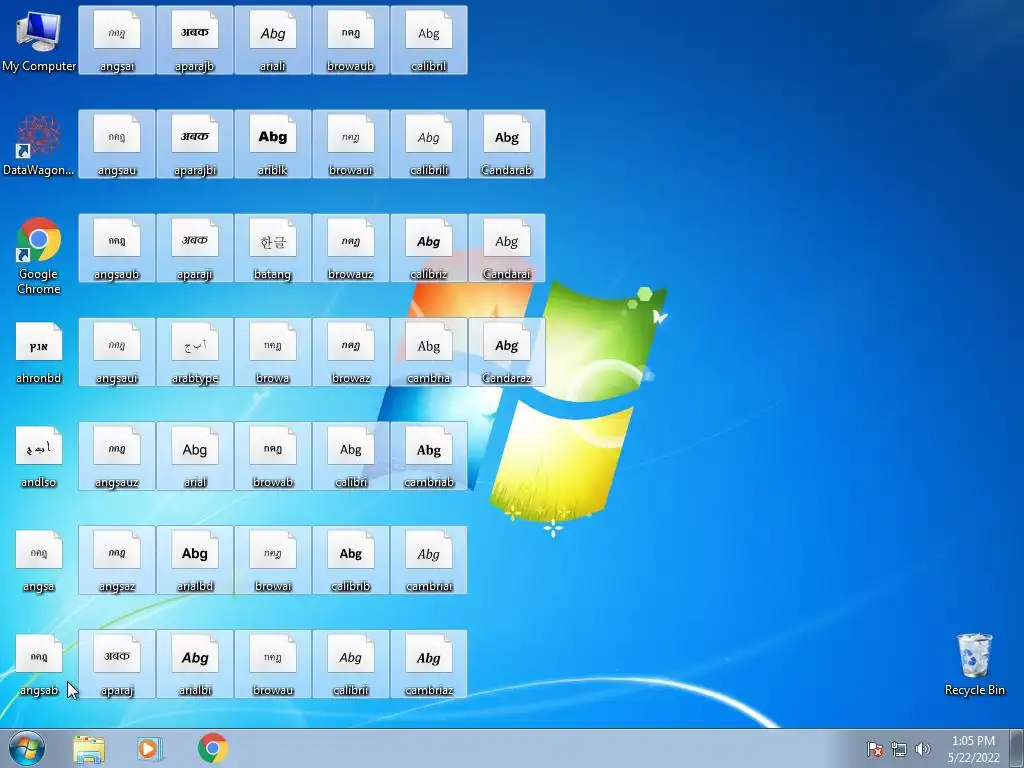The width and height of the screenshot is (1024, 768).
Task: Select the aparajbi font file
Action: (195, 144)
